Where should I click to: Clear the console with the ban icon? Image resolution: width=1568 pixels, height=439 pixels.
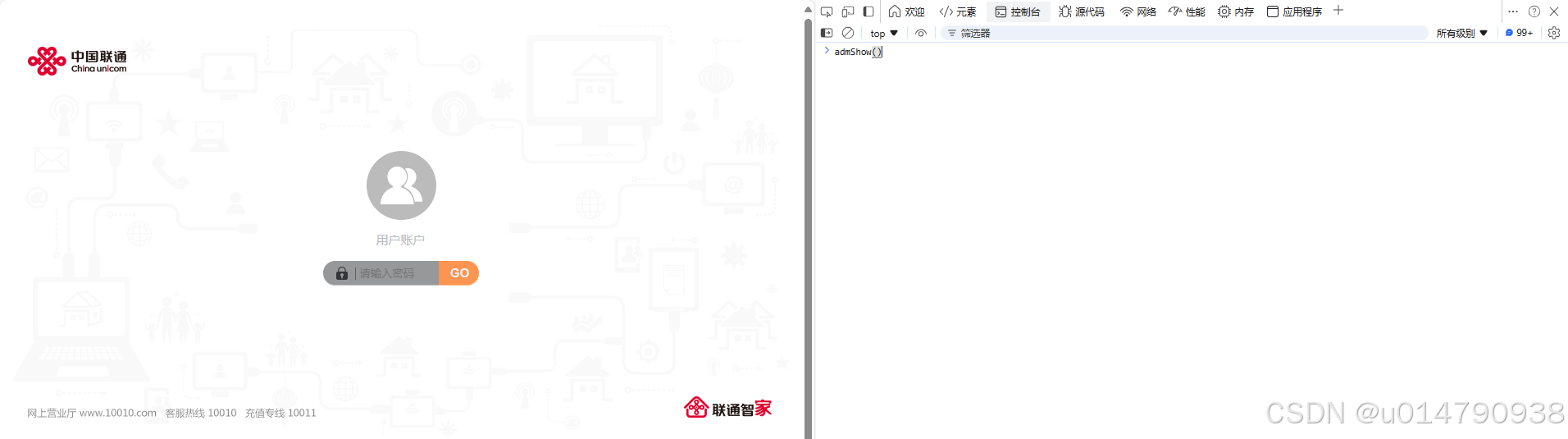pos(848,33)
